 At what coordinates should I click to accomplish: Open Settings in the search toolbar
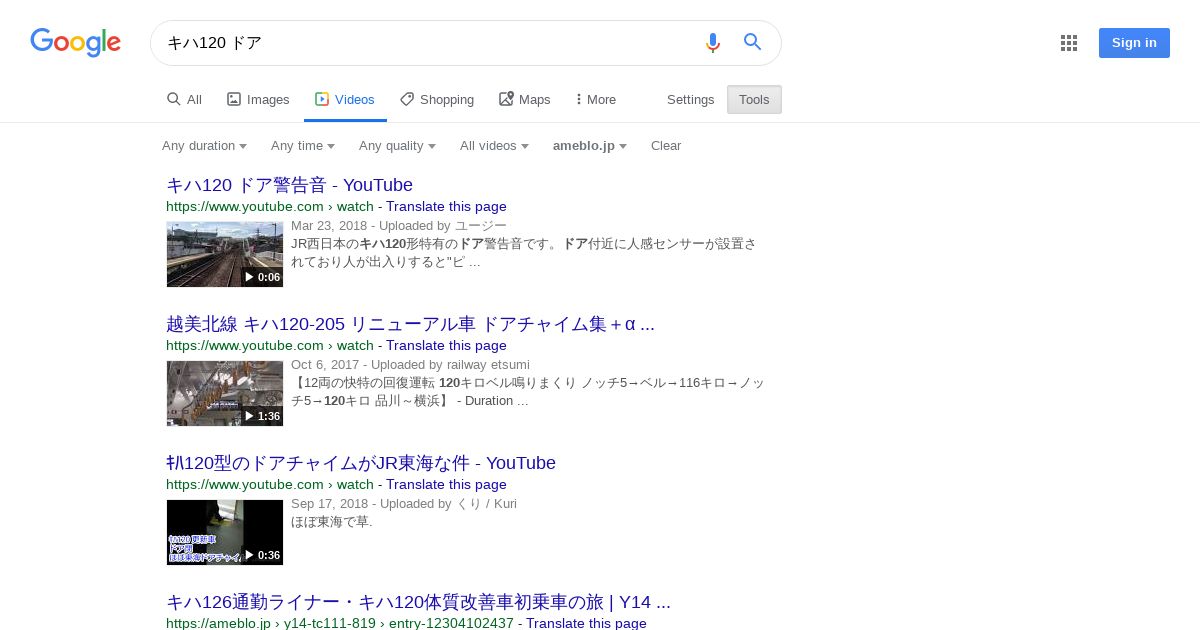click(x=691, y=100)
